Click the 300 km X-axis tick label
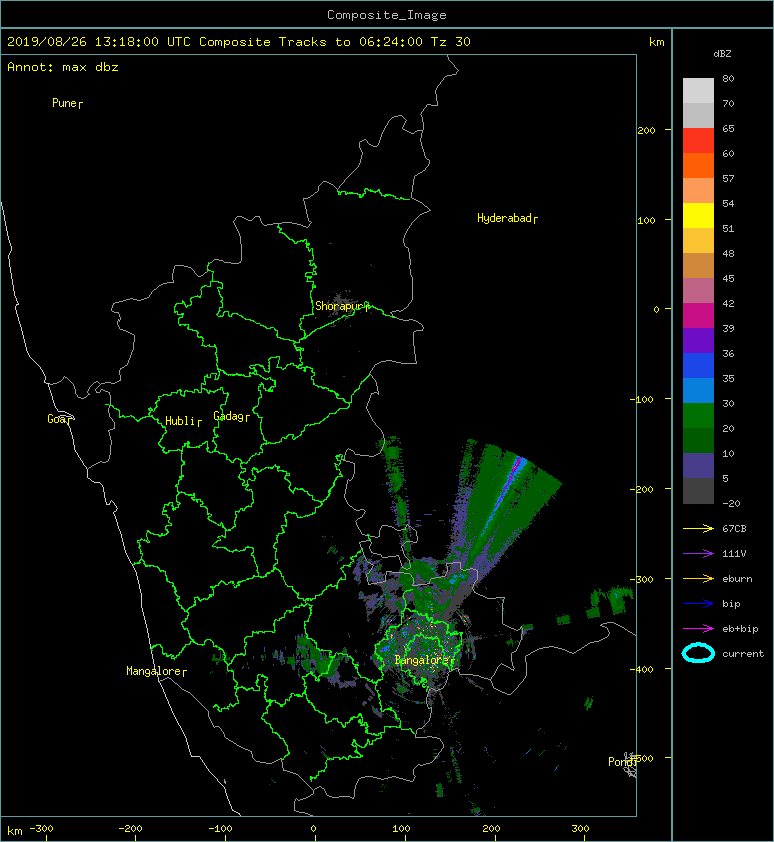The image size is (774, 842). [580, 829]
